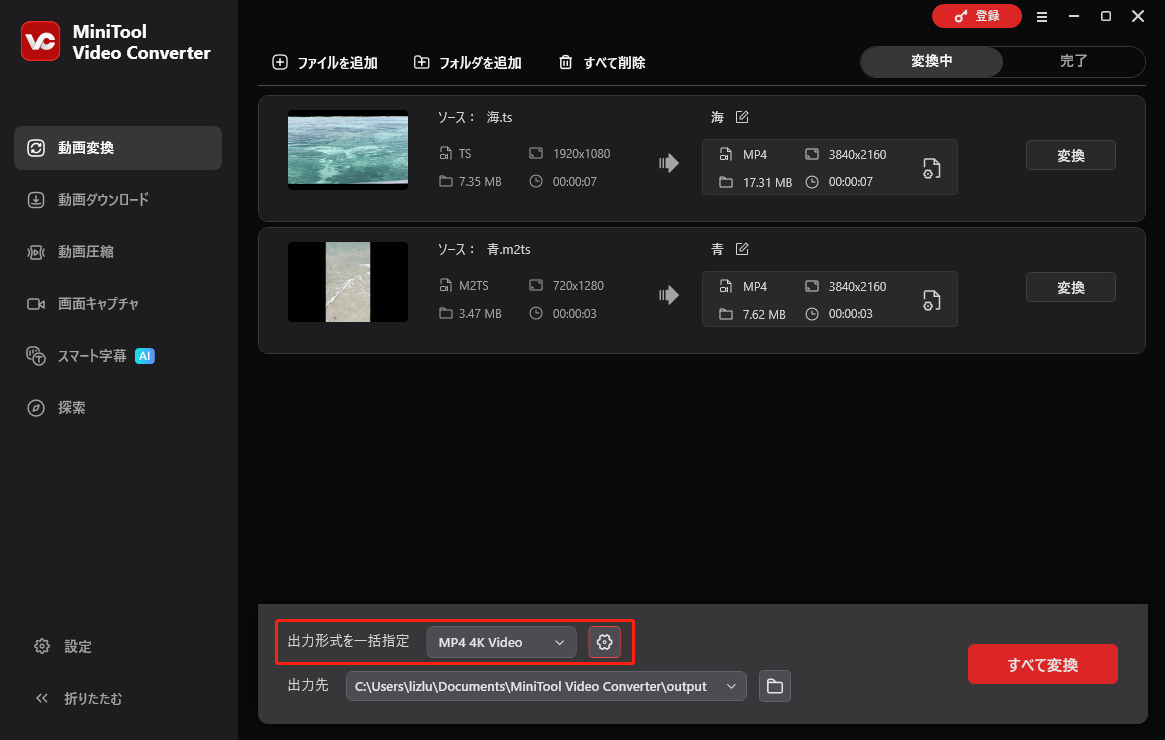Viewport: 1165px width, 740px height.
Task: Expand the 出力先 output path dropdown
Action: click(x=731, y=686)
